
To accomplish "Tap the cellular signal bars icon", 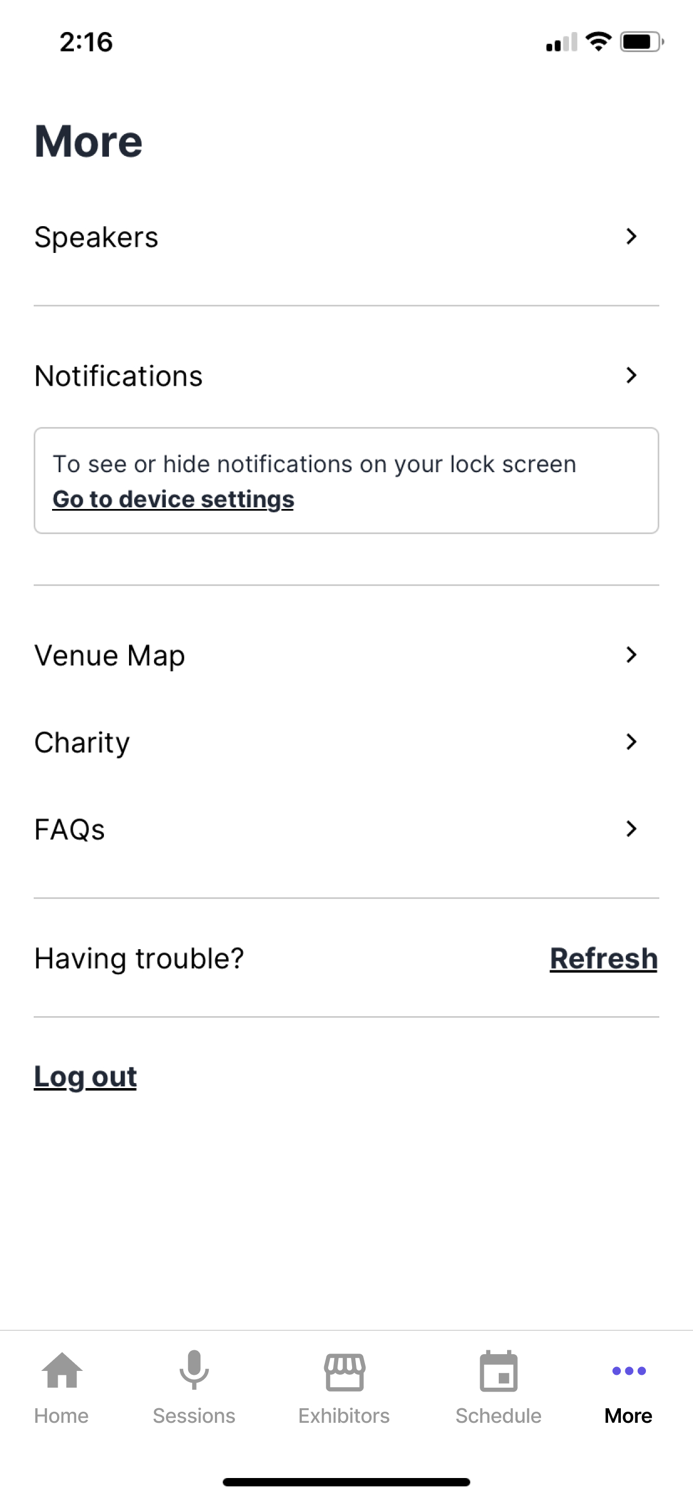I will point(561,43).
